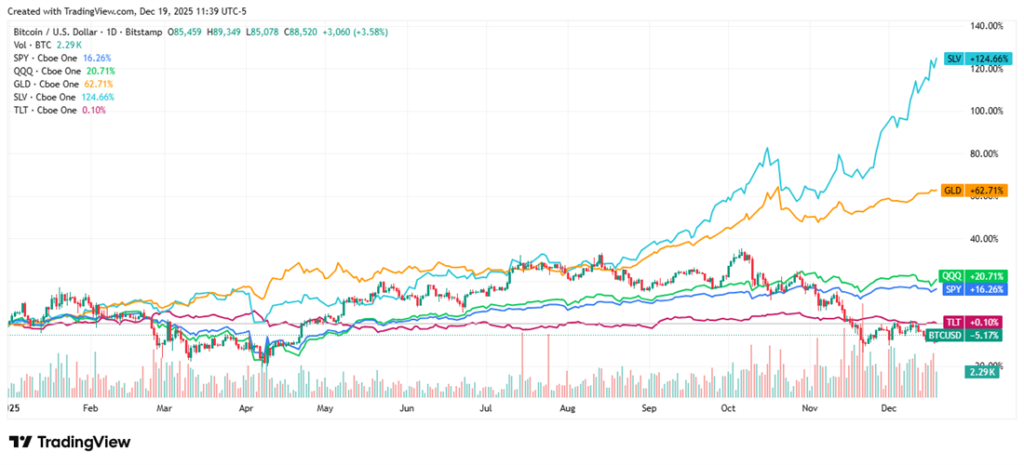Click the Oct label on time axis
The height and width of the screenshot is (465, 1024).
(729, 409)
